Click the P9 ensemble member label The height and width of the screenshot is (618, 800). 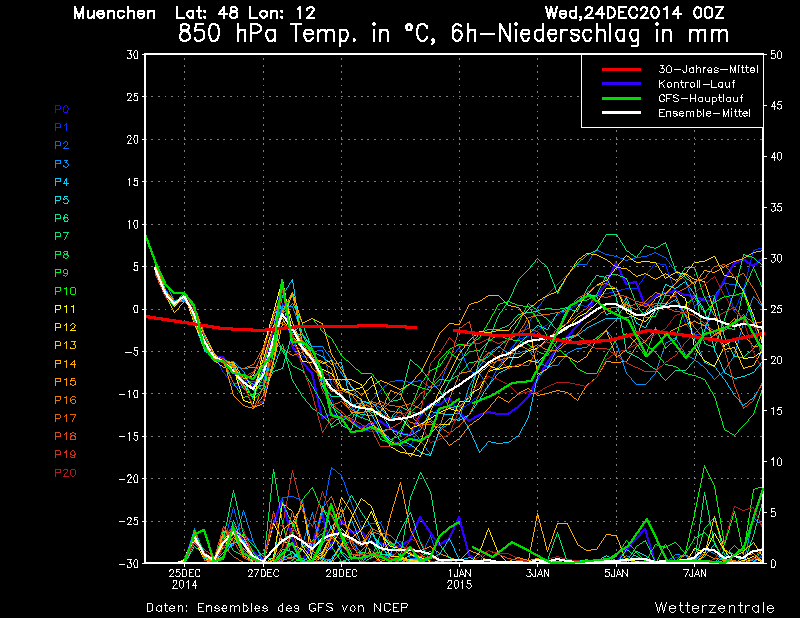click(x=62, y=273)
